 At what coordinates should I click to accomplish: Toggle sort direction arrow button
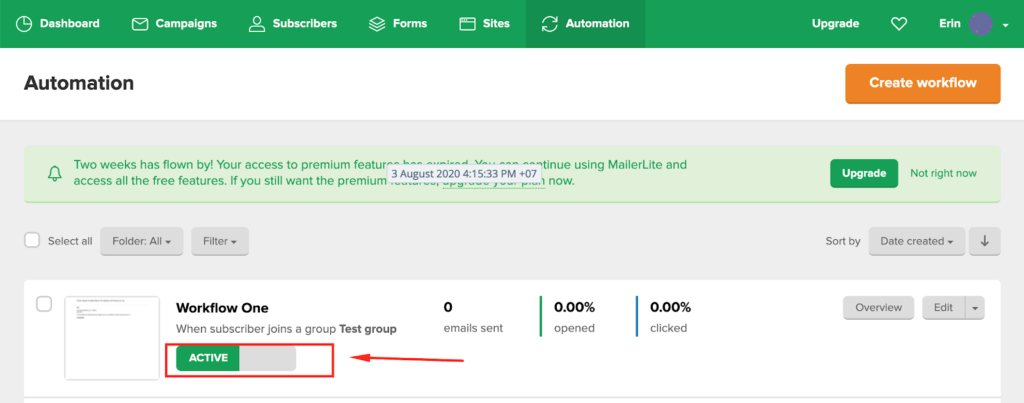pyautogui.click(x=985, y=241)
